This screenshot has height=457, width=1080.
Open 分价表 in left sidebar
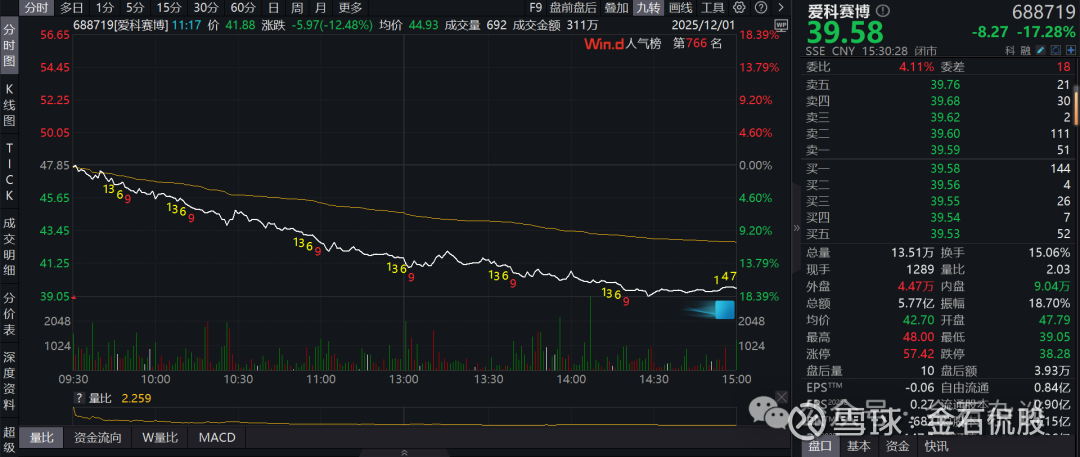[x=10, y=316]
